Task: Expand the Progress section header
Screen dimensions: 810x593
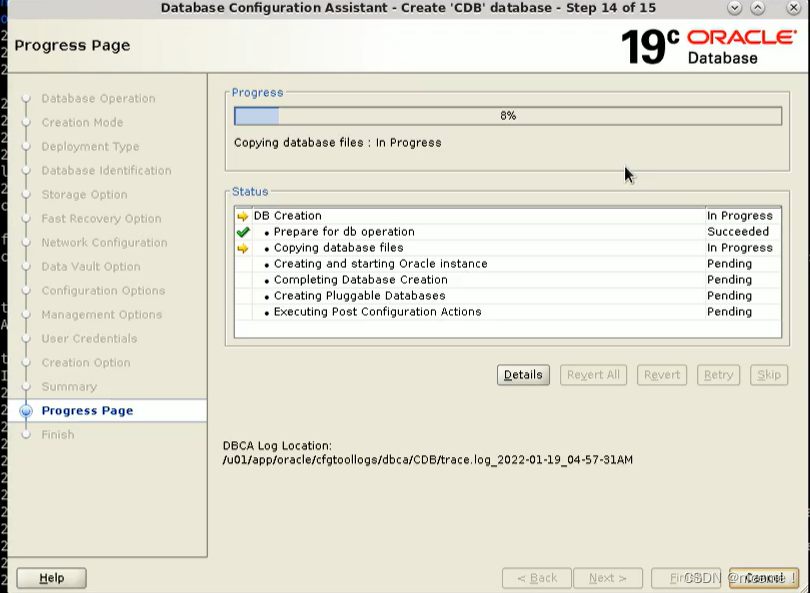Action: tap(258, 92)
